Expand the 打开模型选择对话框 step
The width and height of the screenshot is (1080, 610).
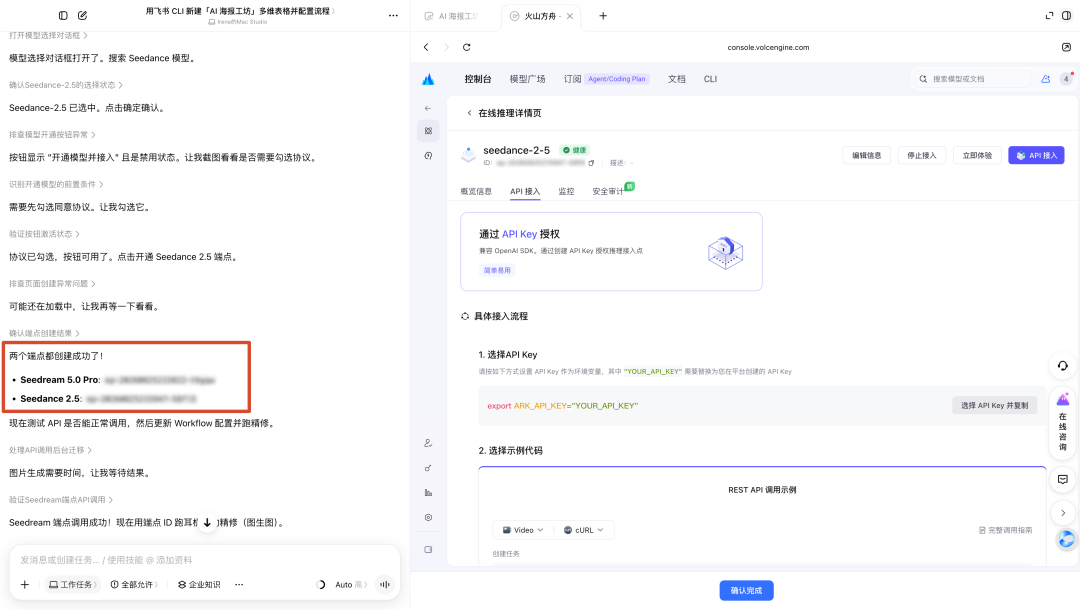click(x=48, y=35)
